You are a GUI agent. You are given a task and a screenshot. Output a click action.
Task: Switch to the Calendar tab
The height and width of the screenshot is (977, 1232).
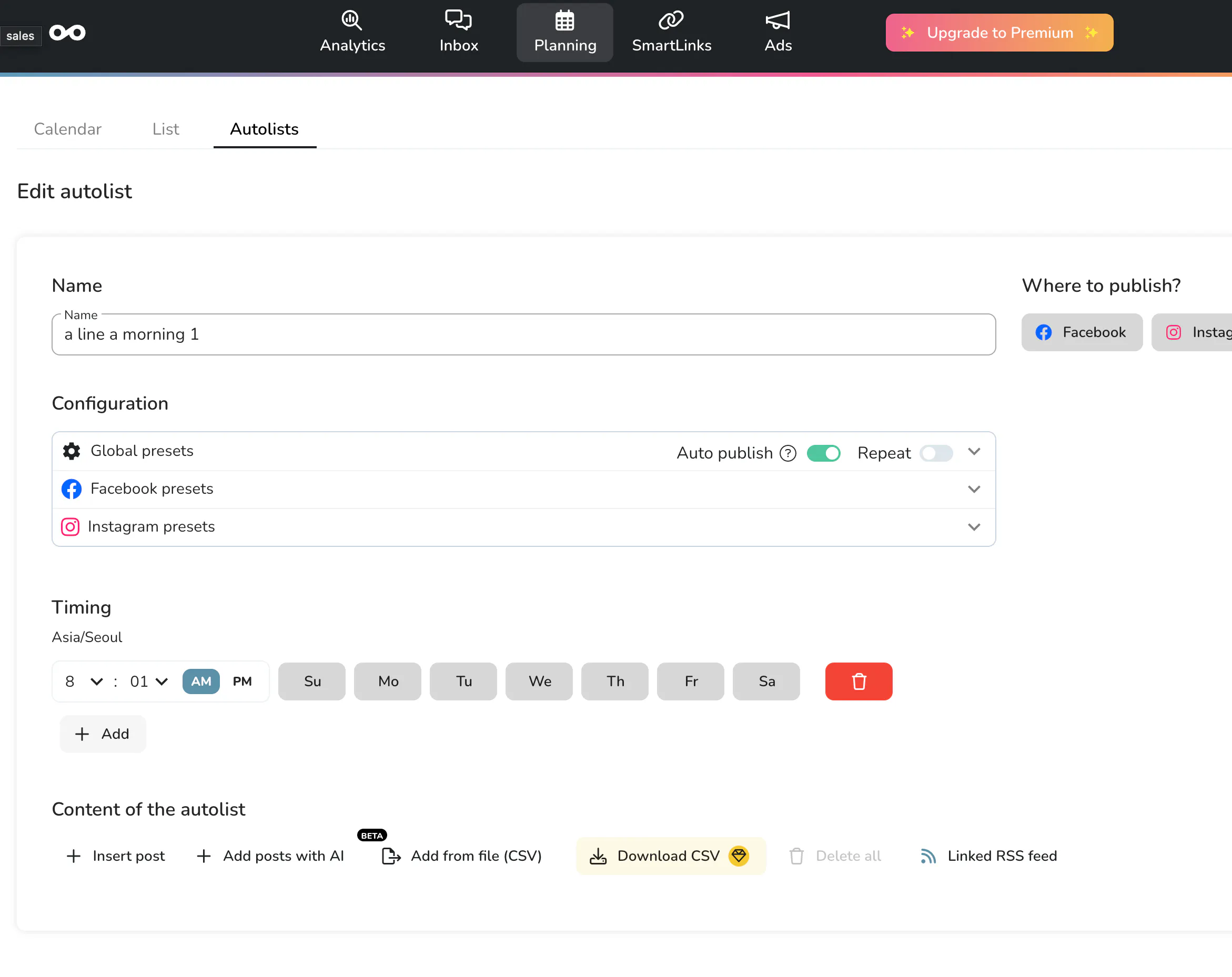pos(67,129)
